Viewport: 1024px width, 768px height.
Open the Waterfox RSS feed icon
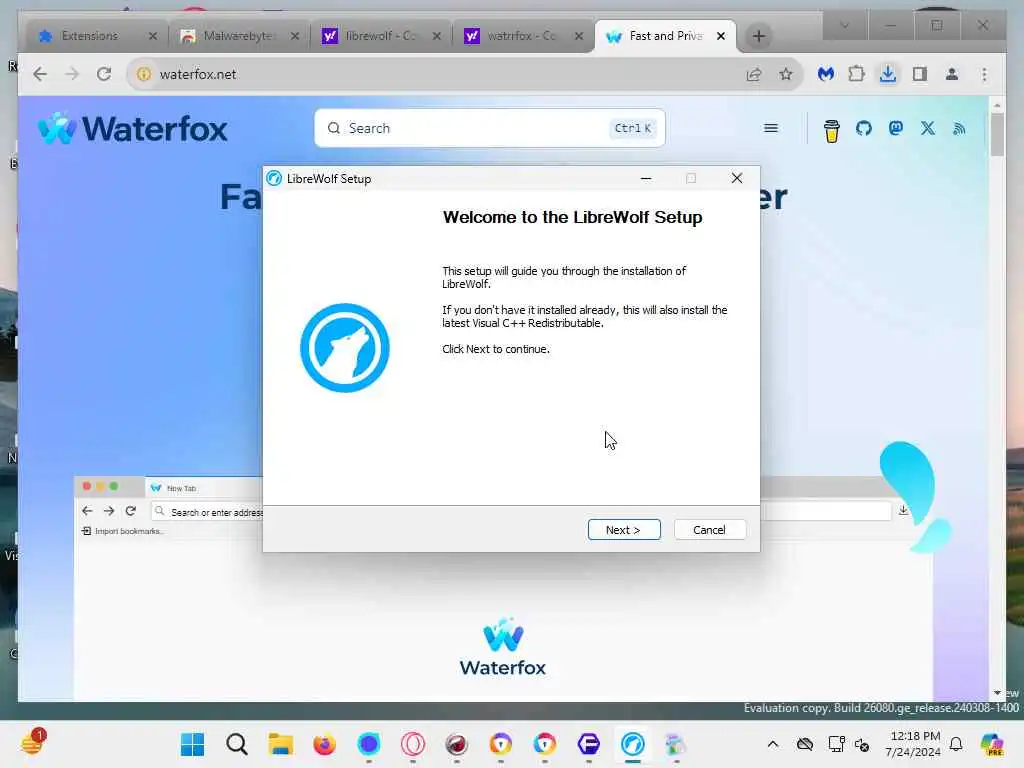(x=959, y=129)
